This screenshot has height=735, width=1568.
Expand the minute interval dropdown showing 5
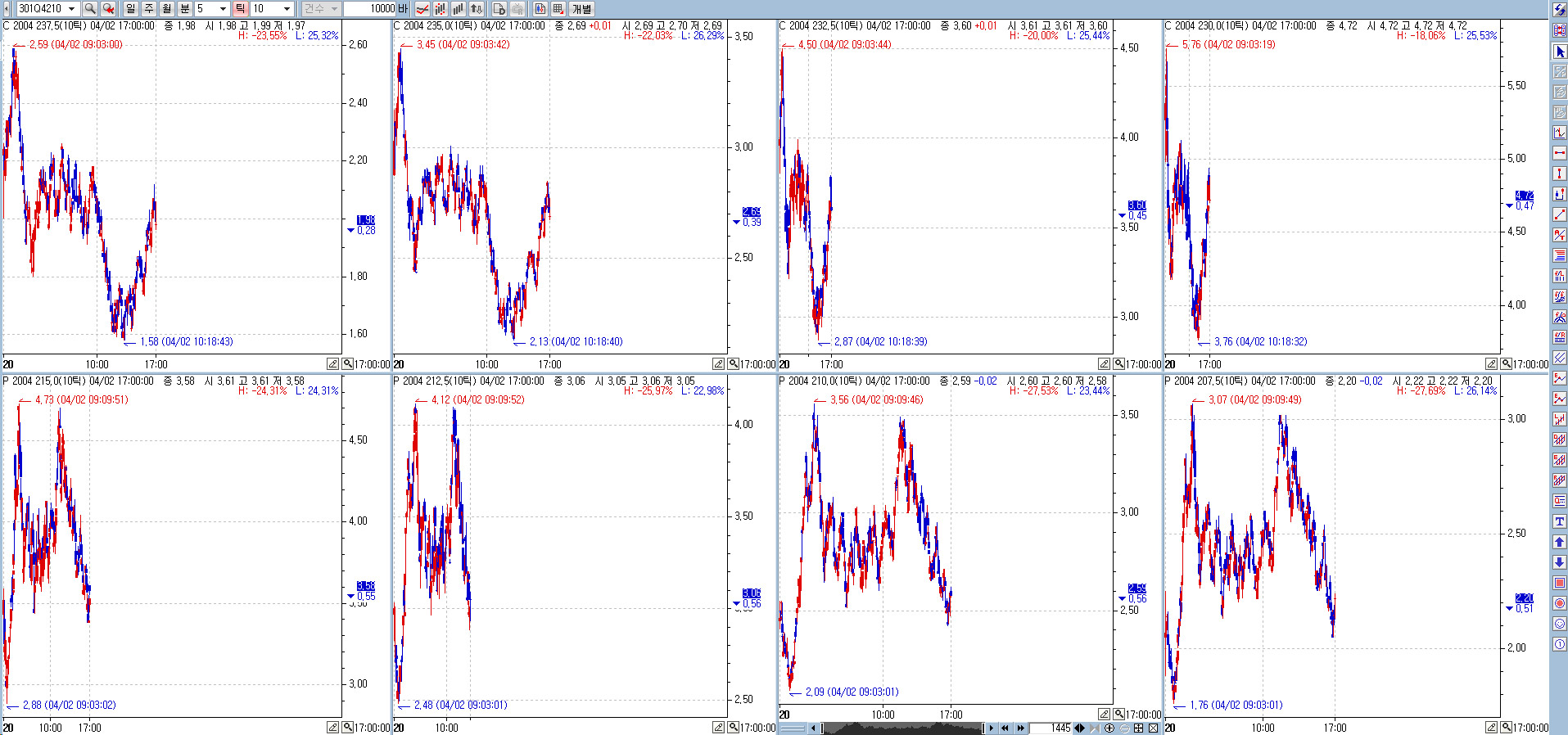223,8
